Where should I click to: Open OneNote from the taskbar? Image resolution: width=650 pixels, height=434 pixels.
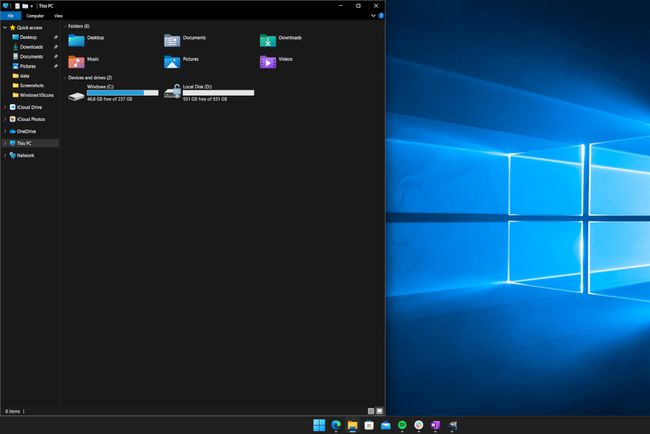(435, 425)
